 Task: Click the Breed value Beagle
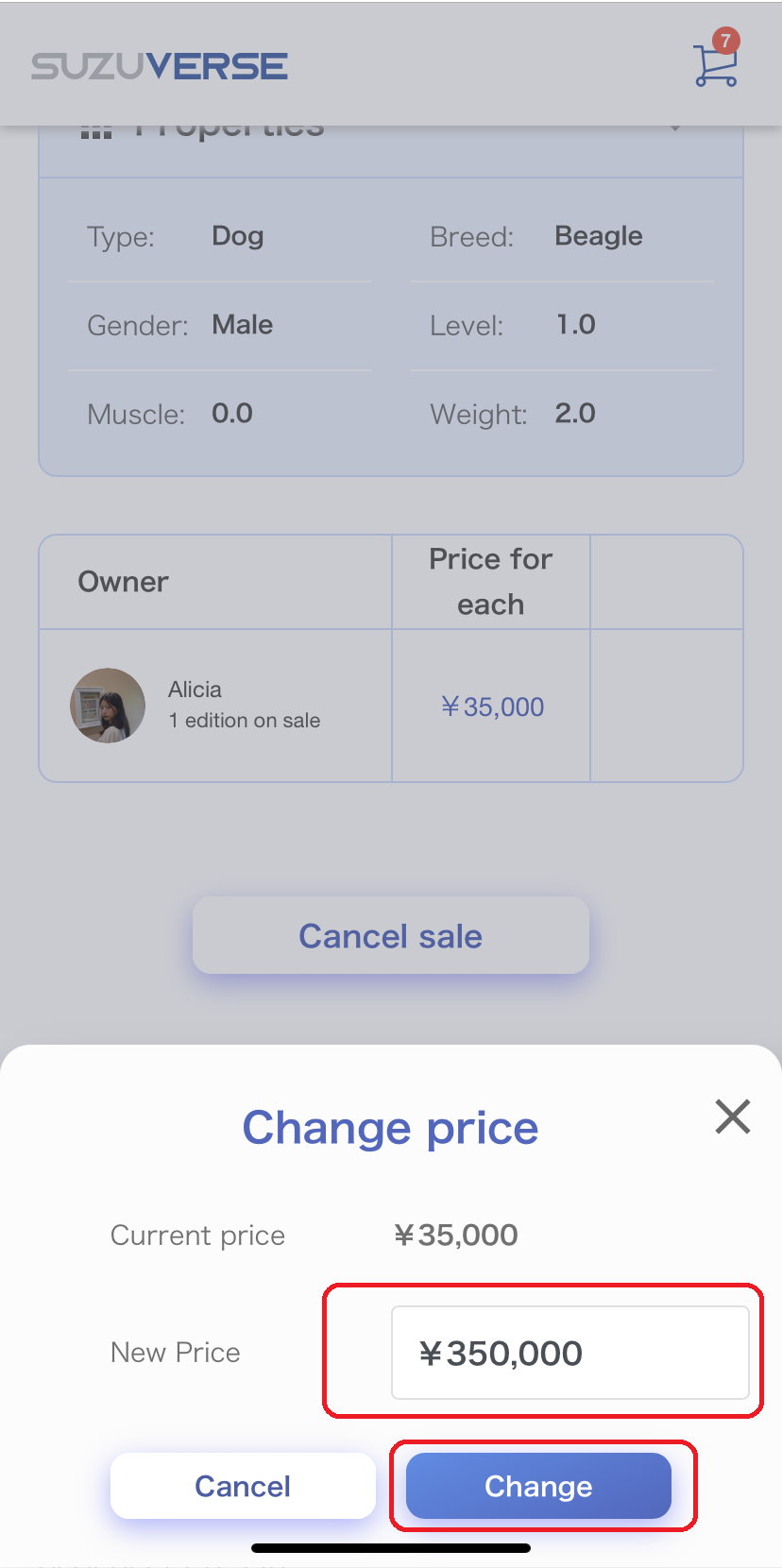[599, 236]
